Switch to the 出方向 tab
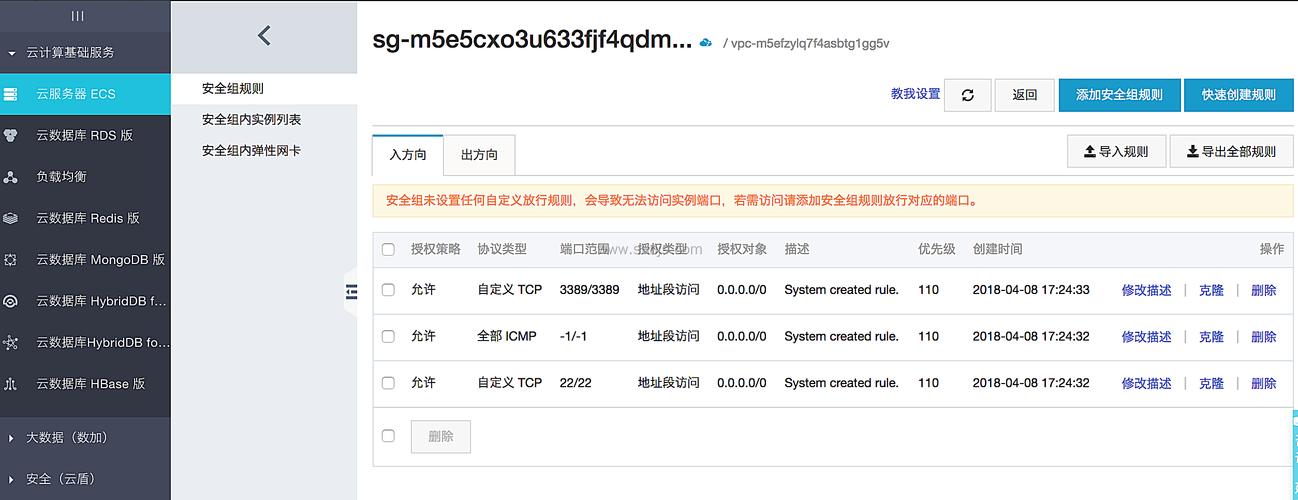This screenshot has height=500, width=1298. (x=479, y=155)
